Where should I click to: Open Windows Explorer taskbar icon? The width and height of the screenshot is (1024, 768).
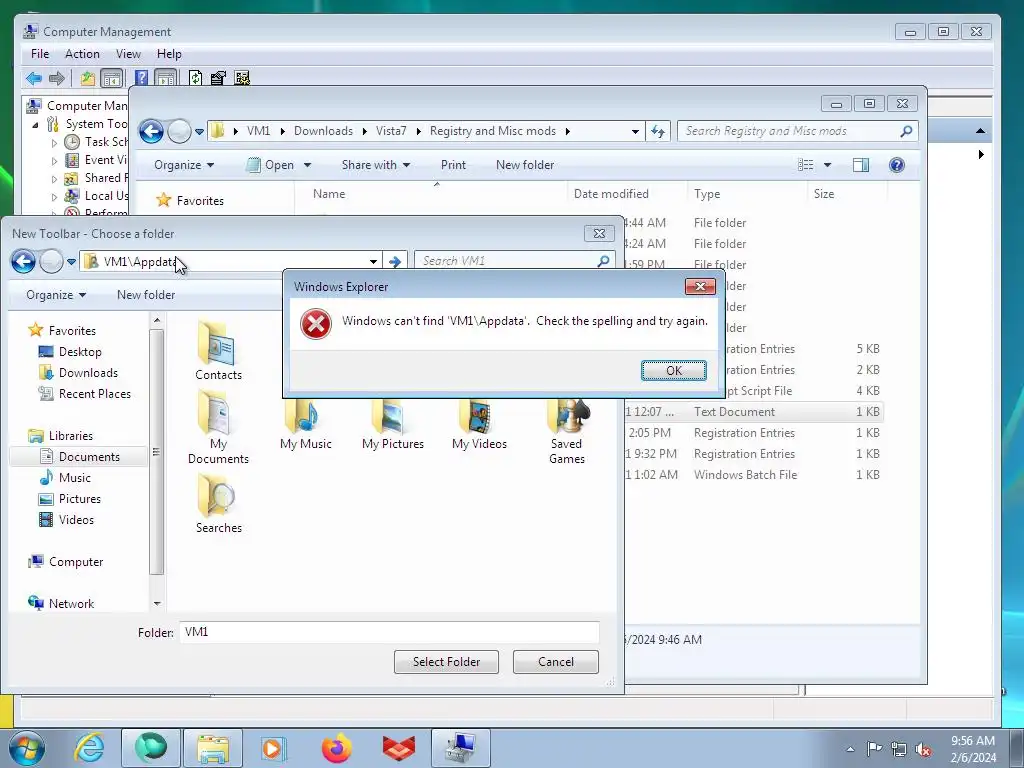[x=213, y=748]
